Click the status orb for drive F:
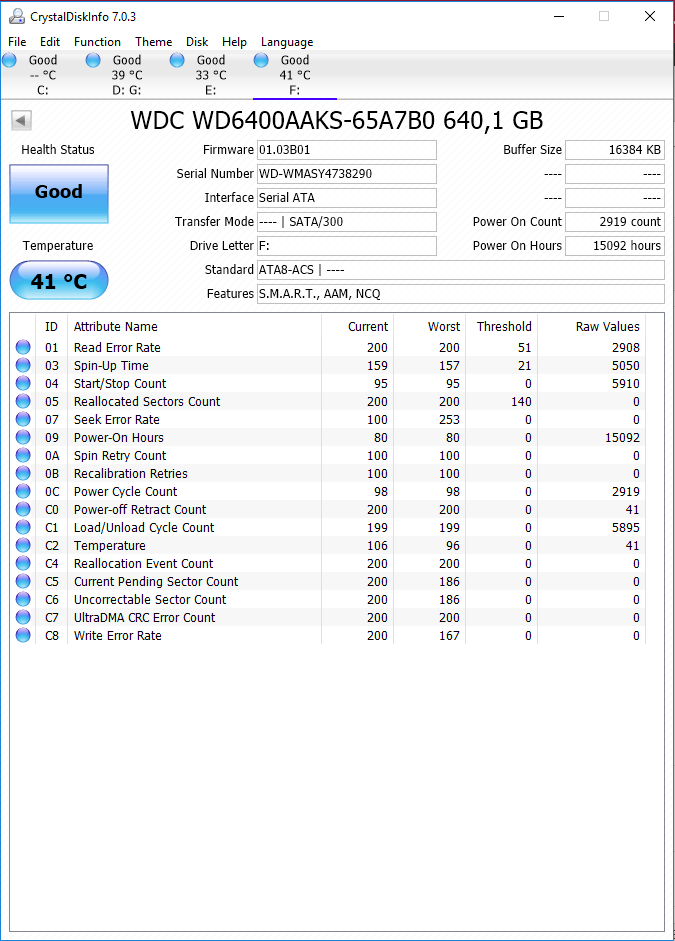675x941 pixels. click(261, 60)
